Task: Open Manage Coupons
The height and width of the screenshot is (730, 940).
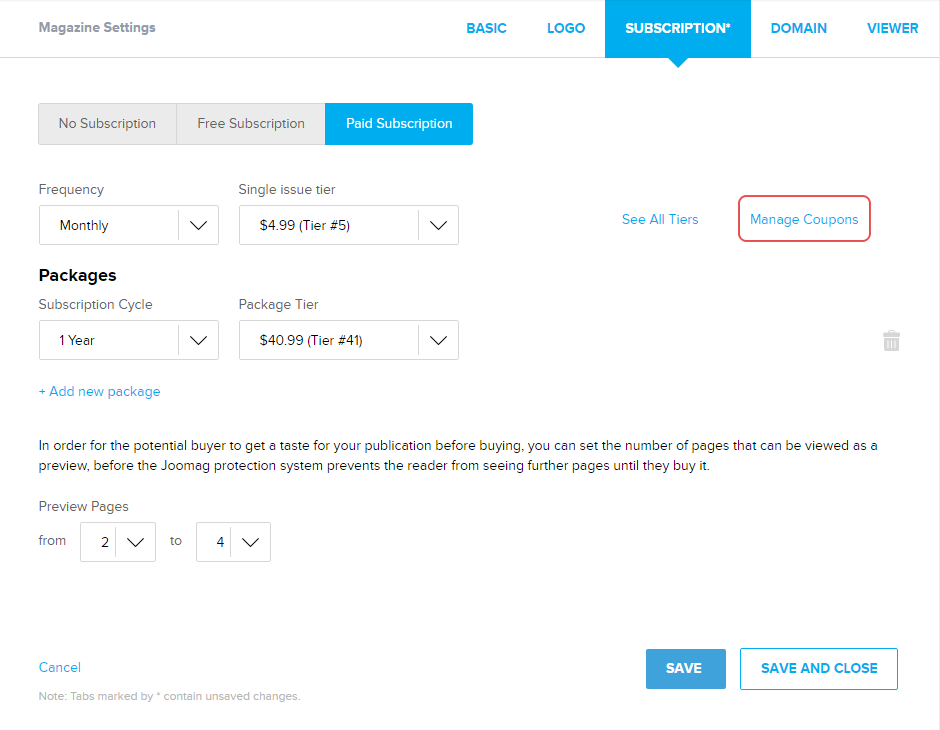Action: point(804,219)
